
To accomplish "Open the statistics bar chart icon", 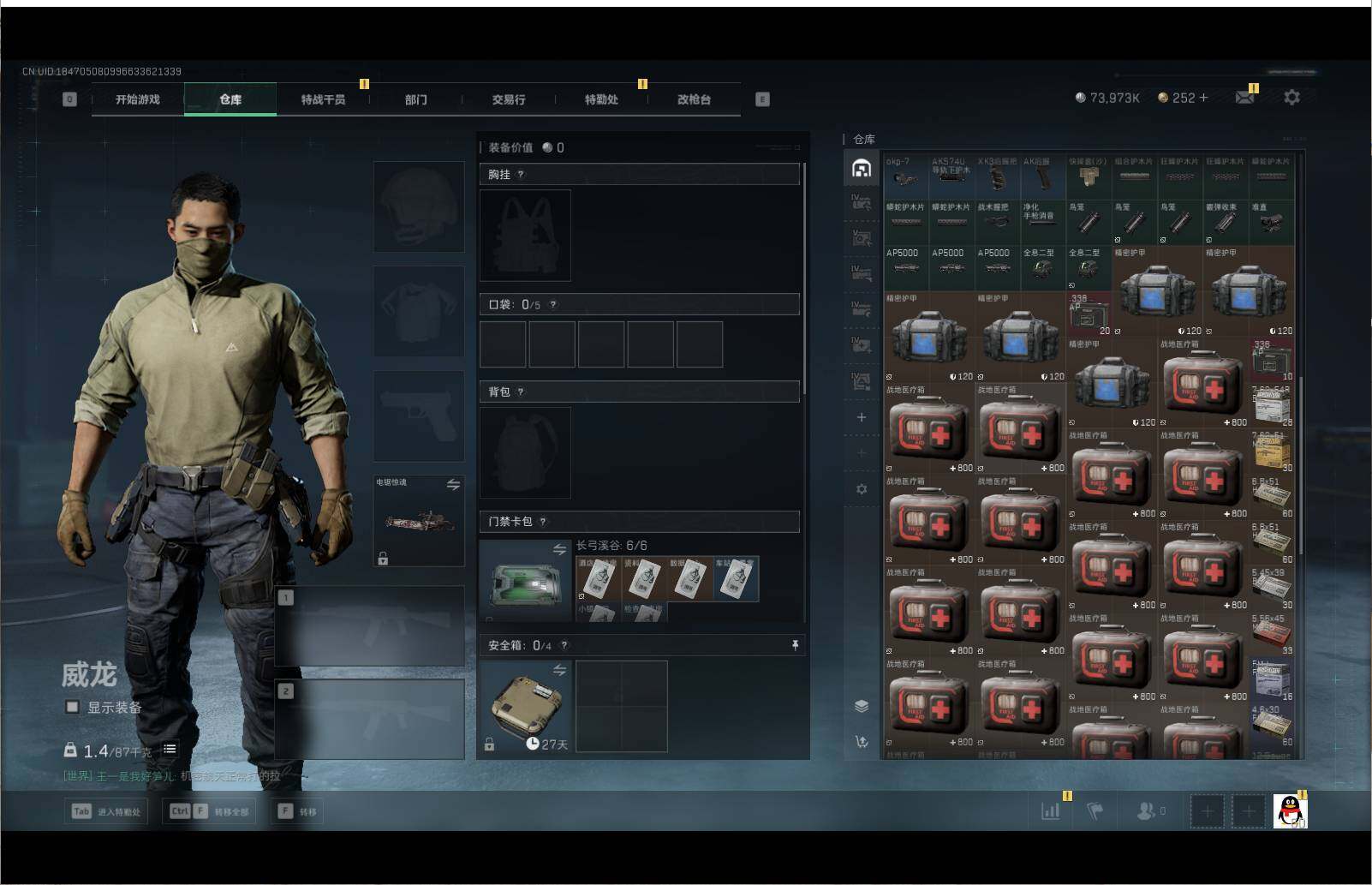I will [x=1051, y=810].
